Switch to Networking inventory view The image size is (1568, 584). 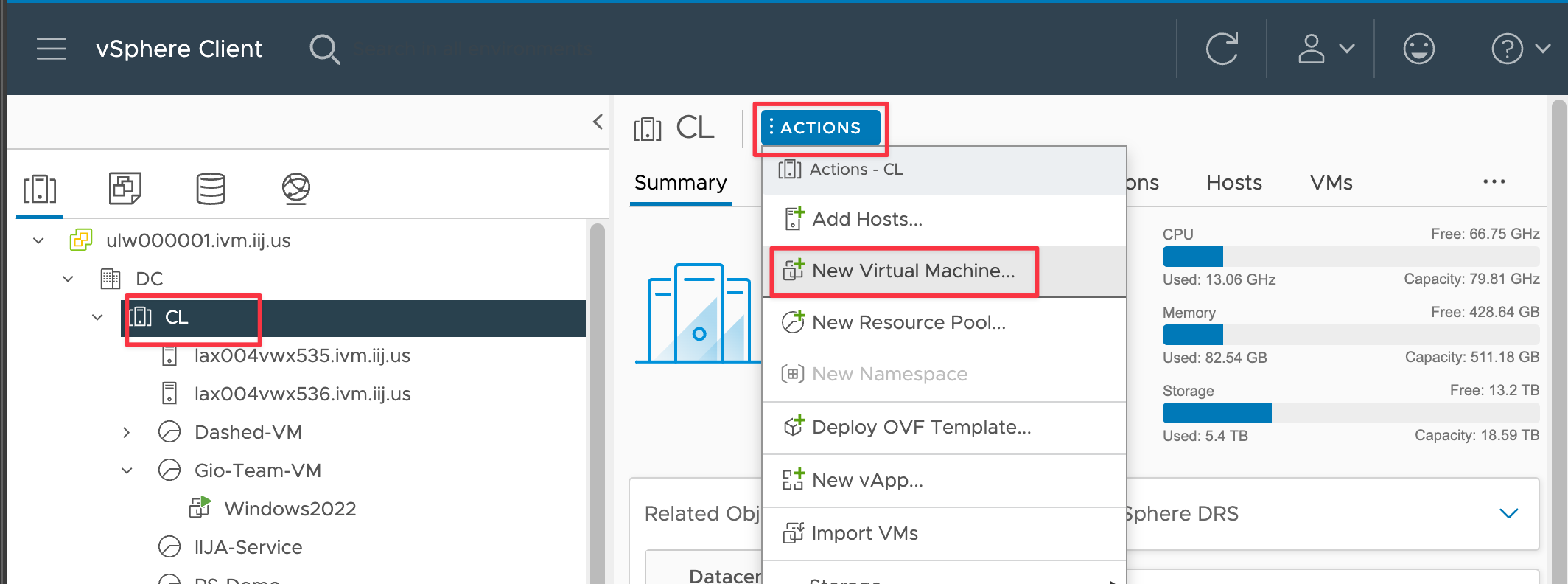(296, 189)
